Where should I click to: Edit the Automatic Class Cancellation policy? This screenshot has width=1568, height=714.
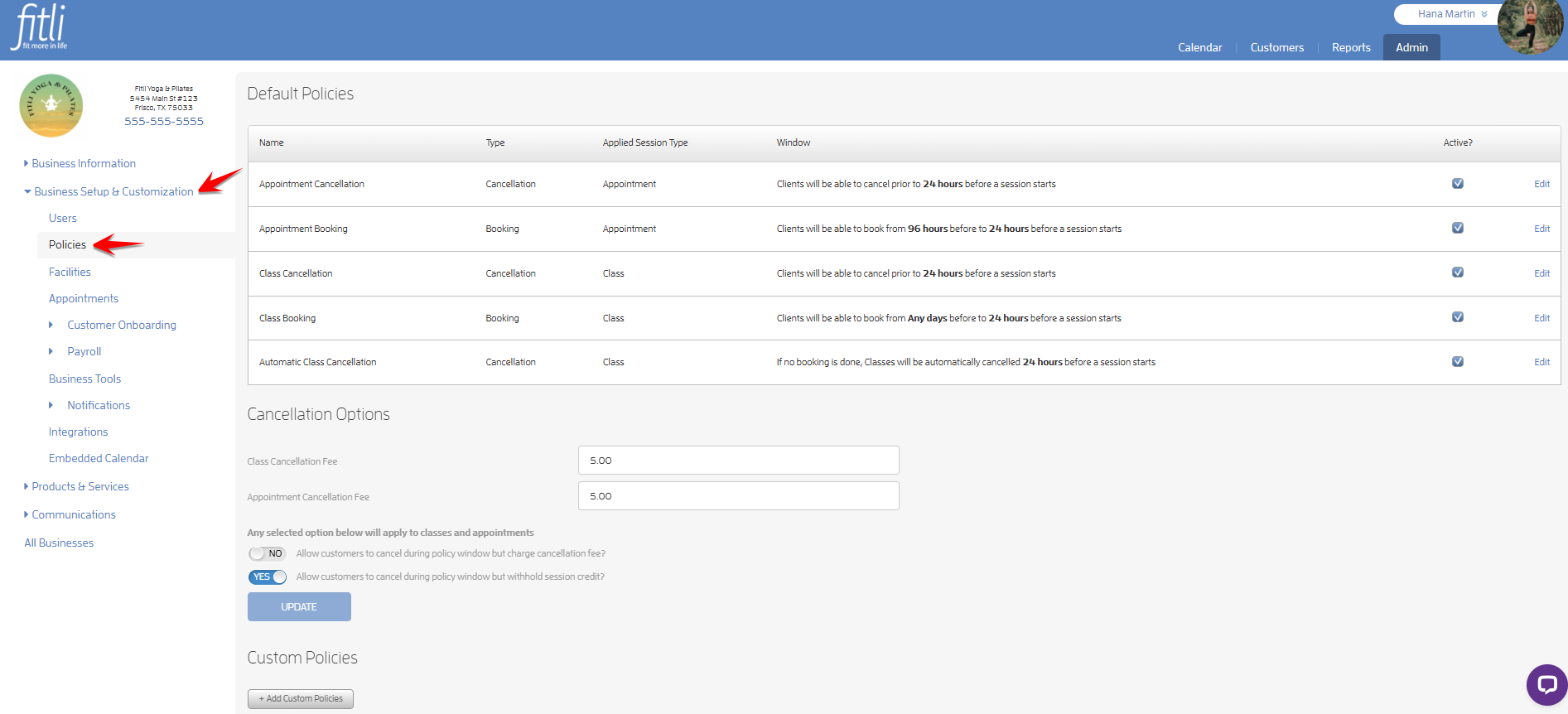(1541, 362)
